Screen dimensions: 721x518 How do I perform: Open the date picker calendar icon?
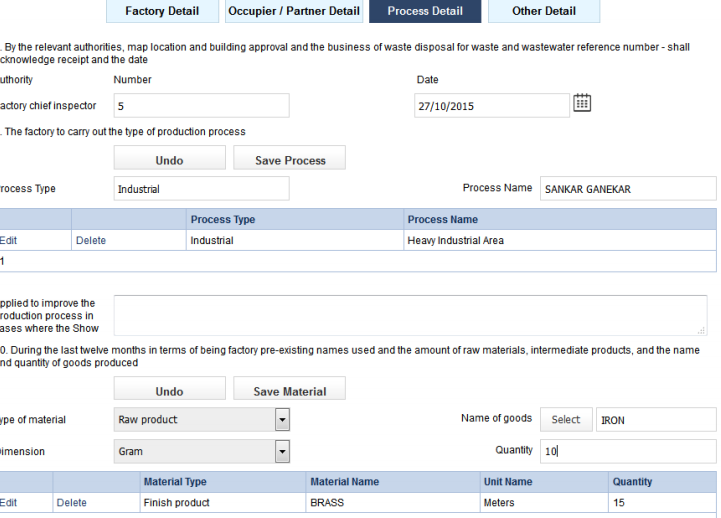(x=581, y=103)
